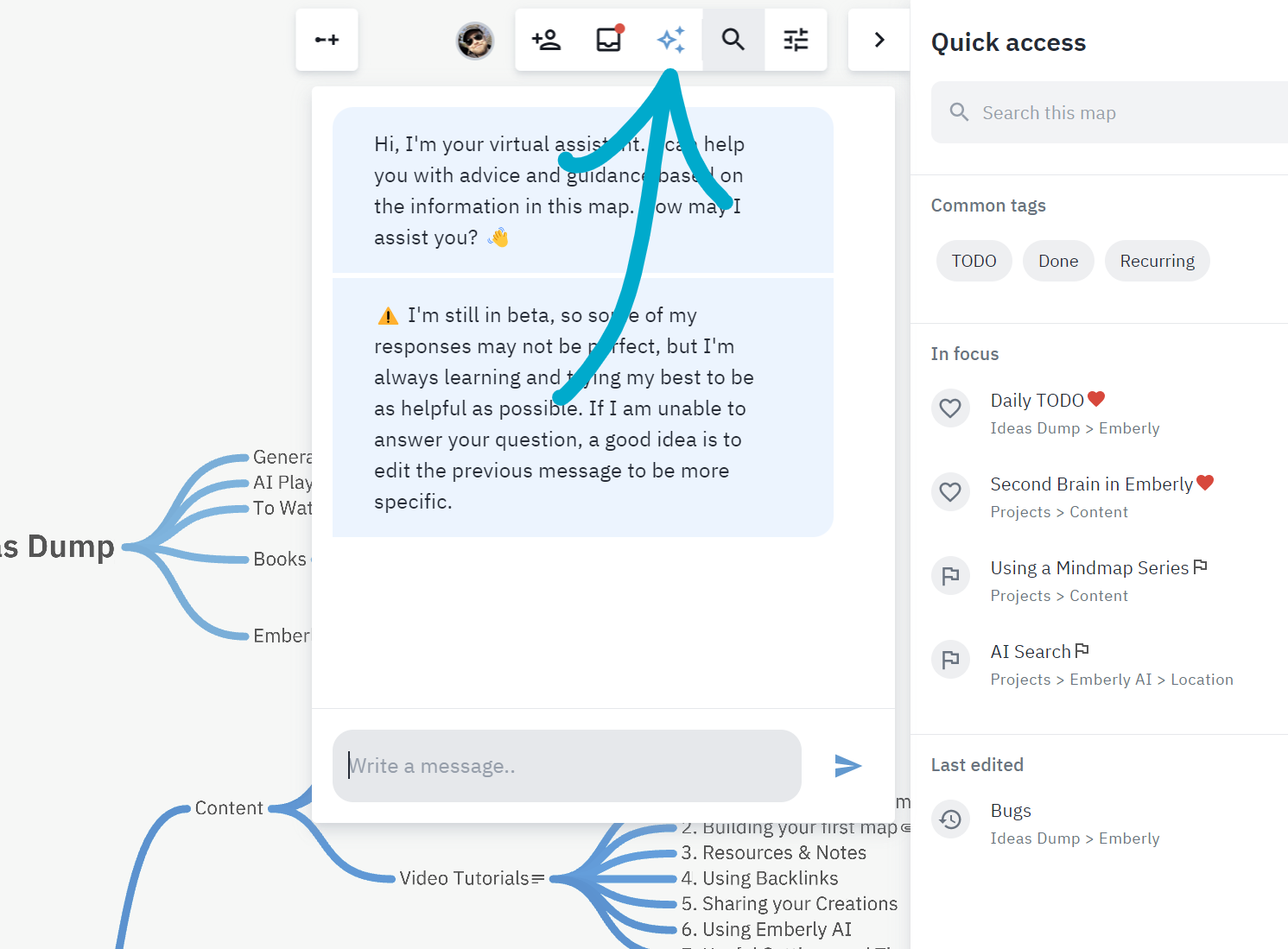Open the settings sliders icon
This screenshot has height=949, width=1288.
tap(796, 40)
